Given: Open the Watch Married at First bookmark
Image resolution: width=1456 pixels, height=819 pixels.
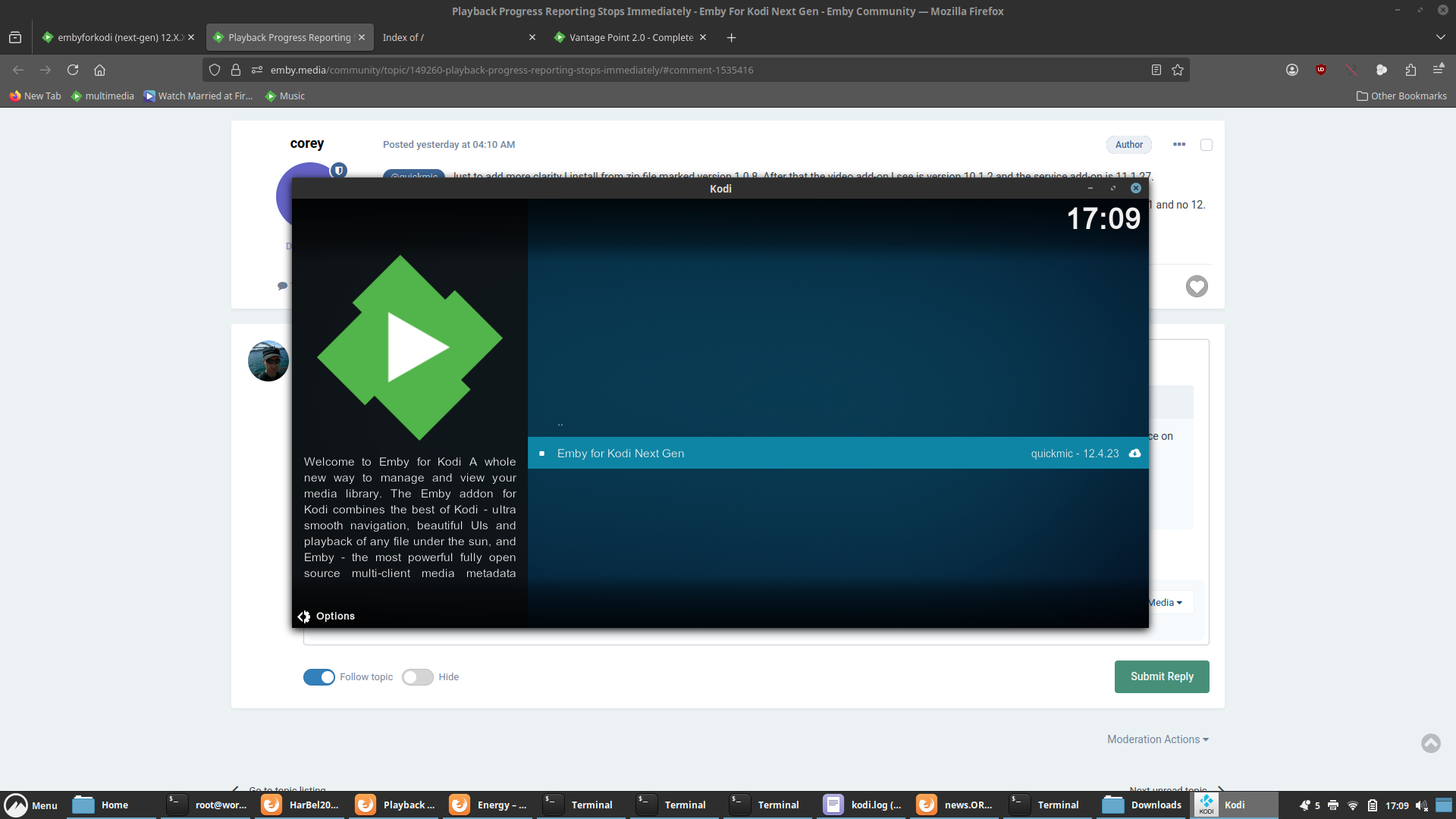Looking at the screenshot, I should (199, 96).
